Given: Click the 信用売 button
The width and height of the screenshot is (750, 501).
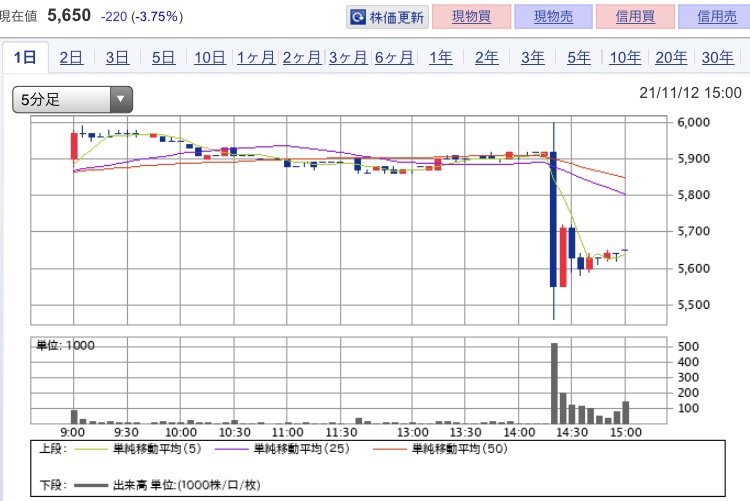Looking at the screenshot, I should tap(716, 17).
